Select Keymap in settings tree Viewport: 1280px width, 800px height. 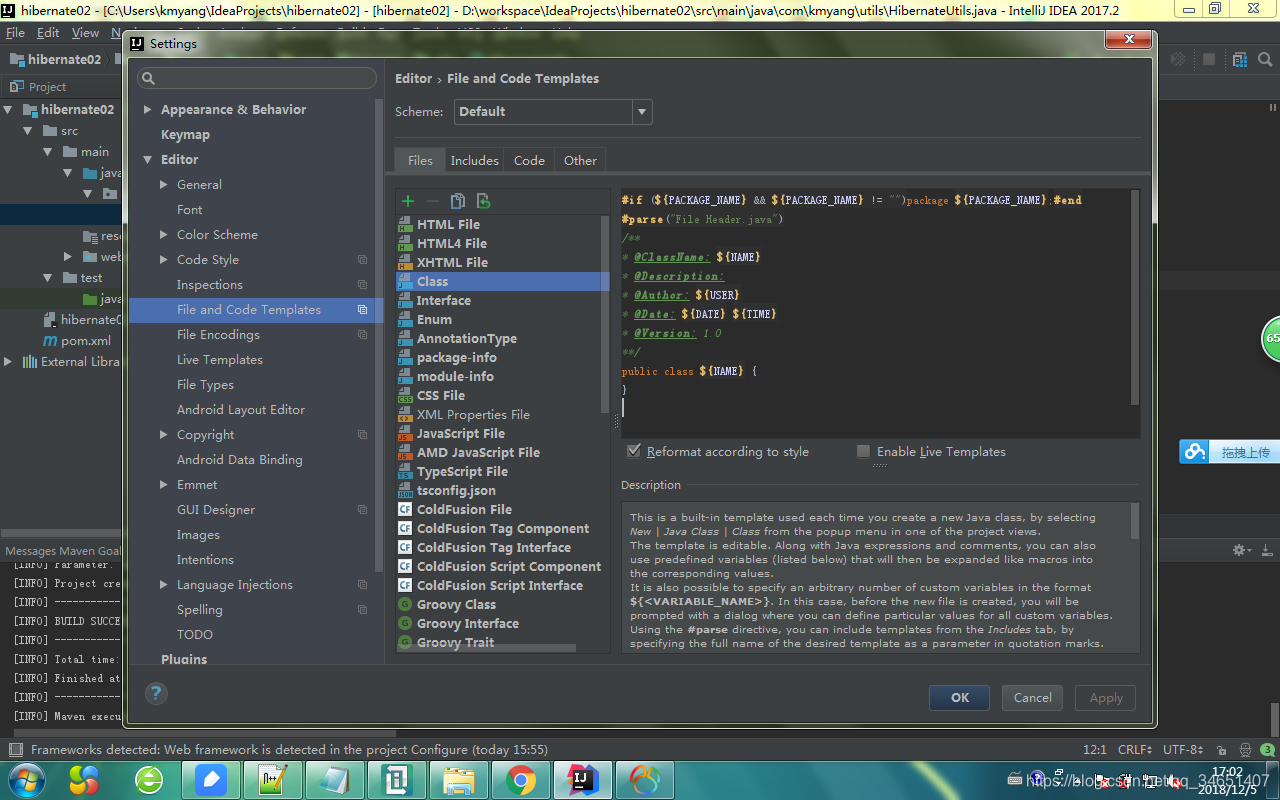[x=185, y=135]
